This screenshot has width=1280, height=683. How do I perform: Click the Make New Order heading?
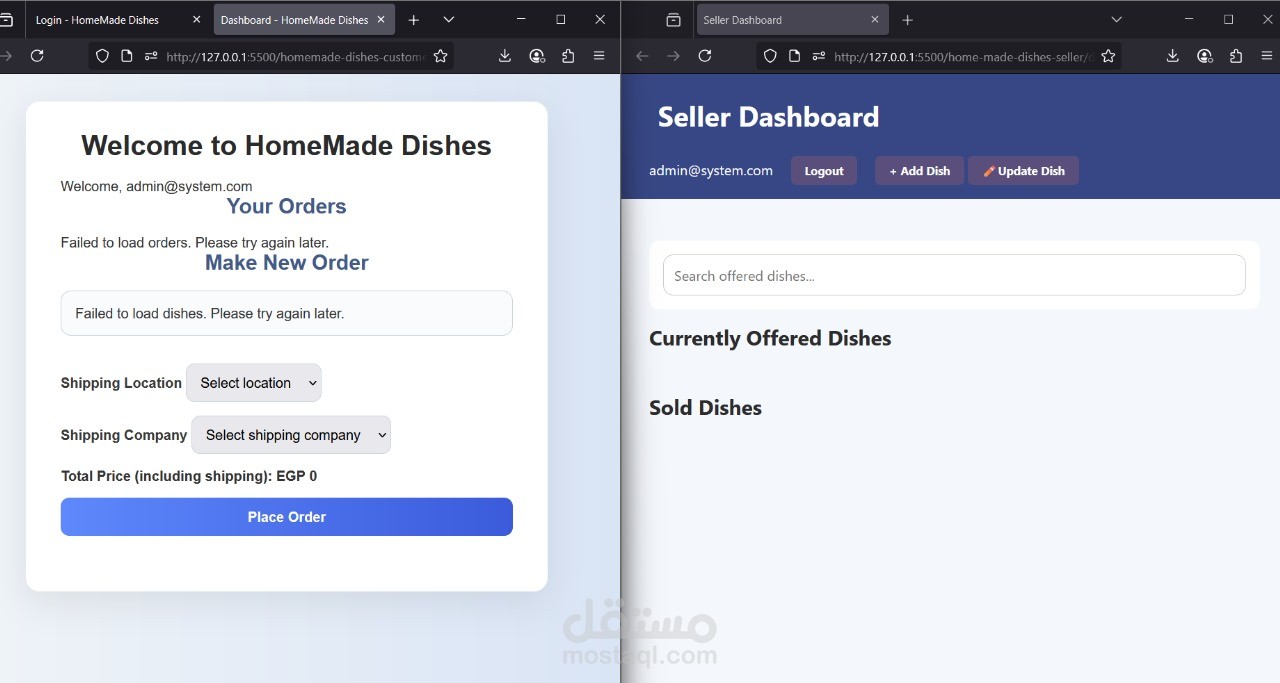click(287, 262)
